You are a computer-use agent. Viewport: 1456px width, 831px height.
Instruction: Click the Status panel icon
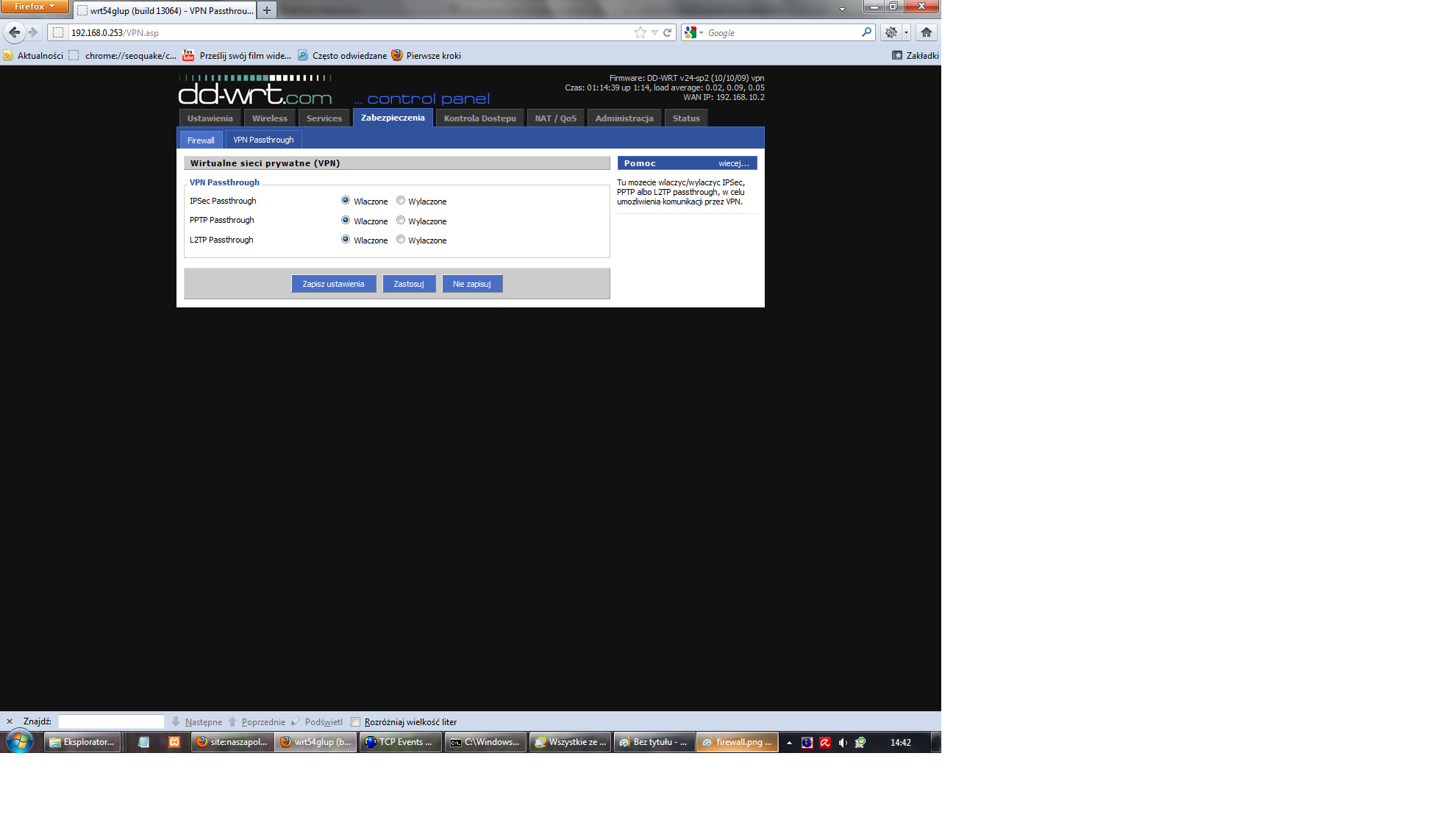(x=686, y=118)
